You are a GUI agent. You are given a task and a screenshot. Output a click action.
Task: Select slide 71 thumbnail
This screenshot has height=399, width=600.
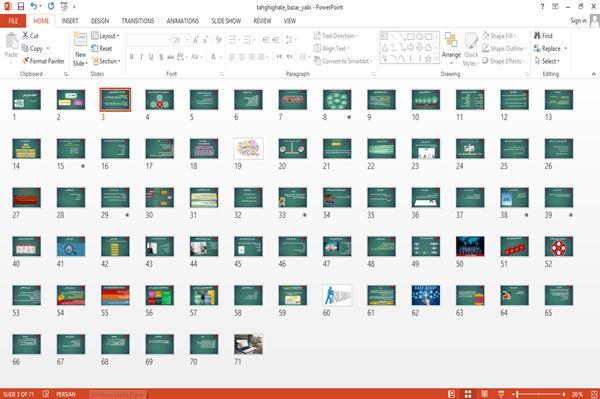[x=248, y=344]
